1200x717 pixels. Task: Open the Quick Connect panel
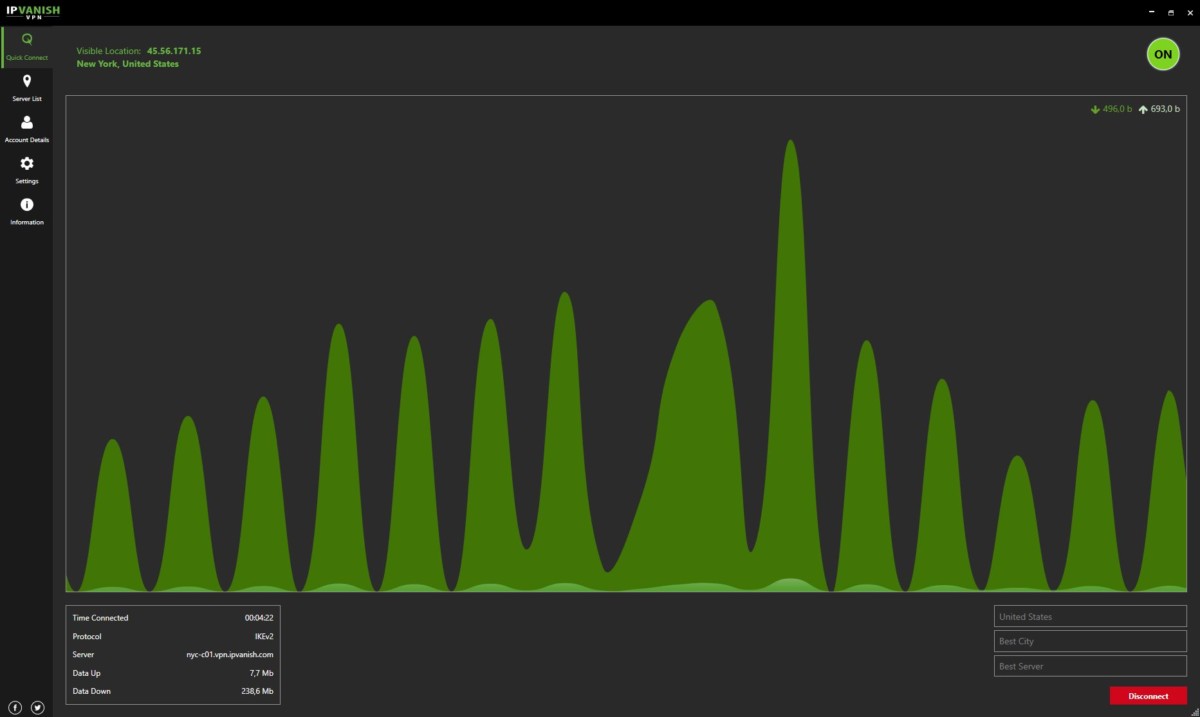tap(27, 47)
